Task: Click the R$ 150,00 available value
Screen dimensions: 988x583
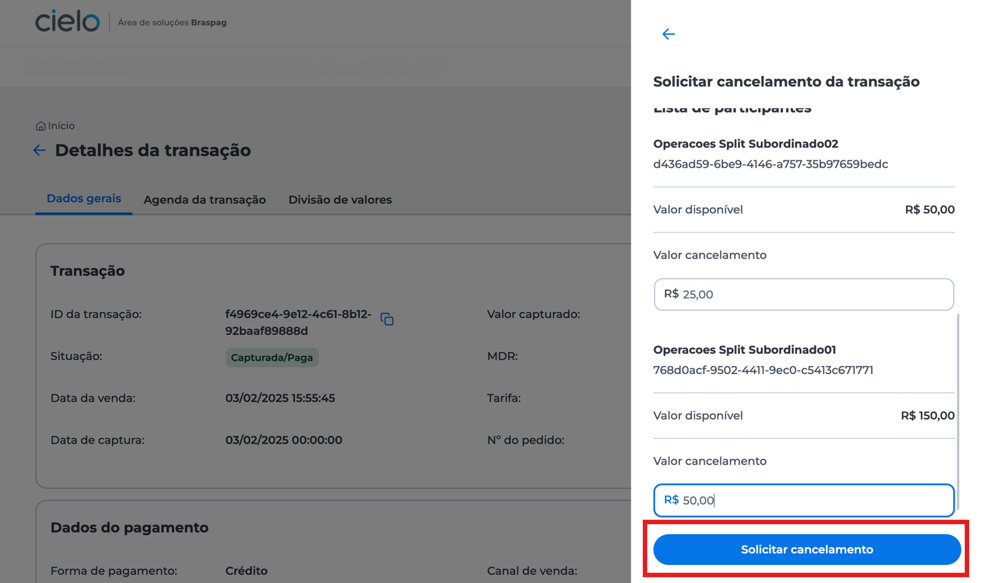Action: (928, 416)
